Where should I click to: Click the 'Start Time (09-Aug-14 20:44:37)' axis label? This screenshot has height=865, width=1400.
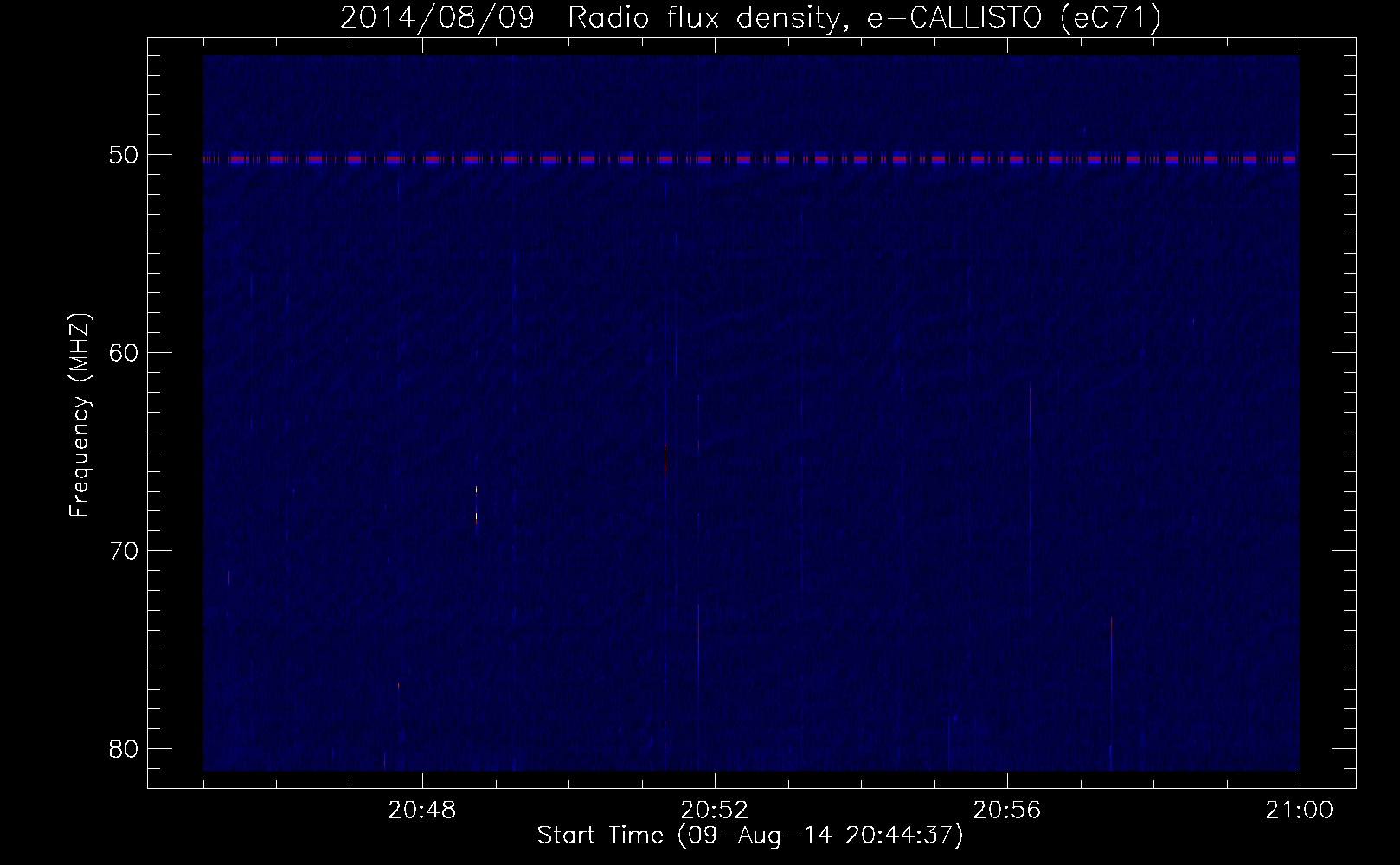pos(750,836)
